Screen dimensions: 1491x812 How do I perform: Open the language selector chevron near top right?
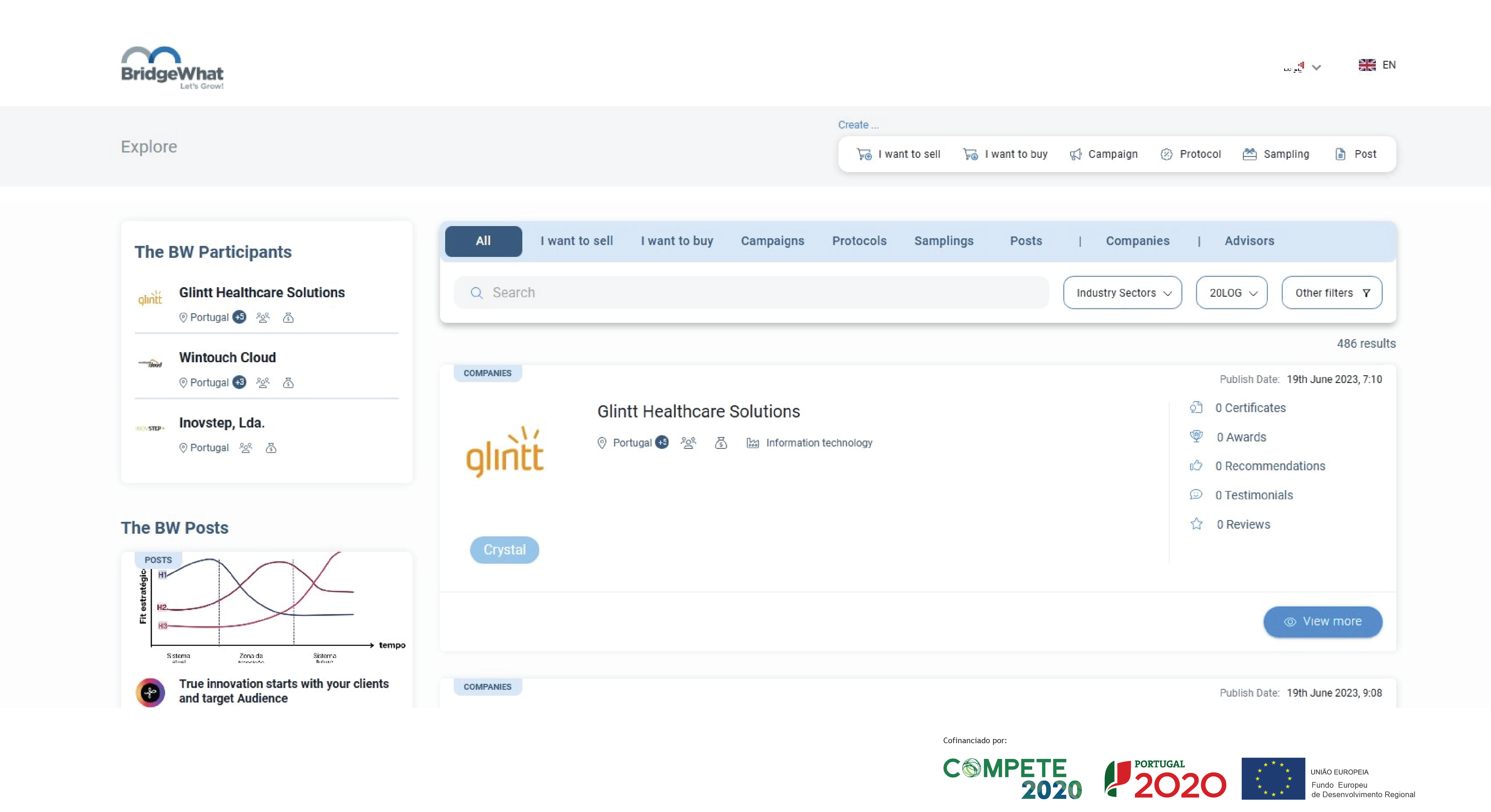[1317, 66]
